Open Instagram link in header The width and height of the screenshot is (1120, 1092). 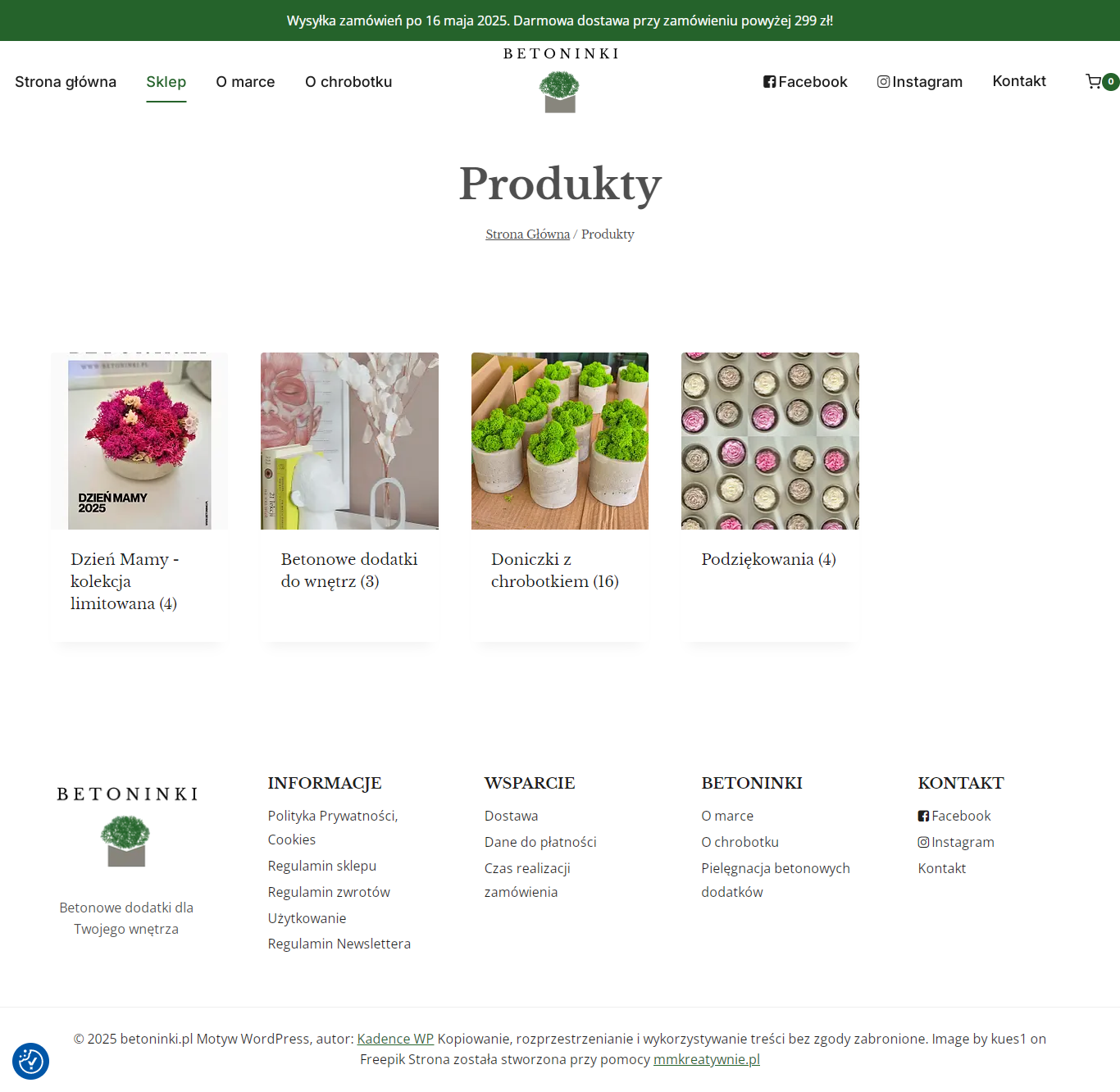[920, 82]
